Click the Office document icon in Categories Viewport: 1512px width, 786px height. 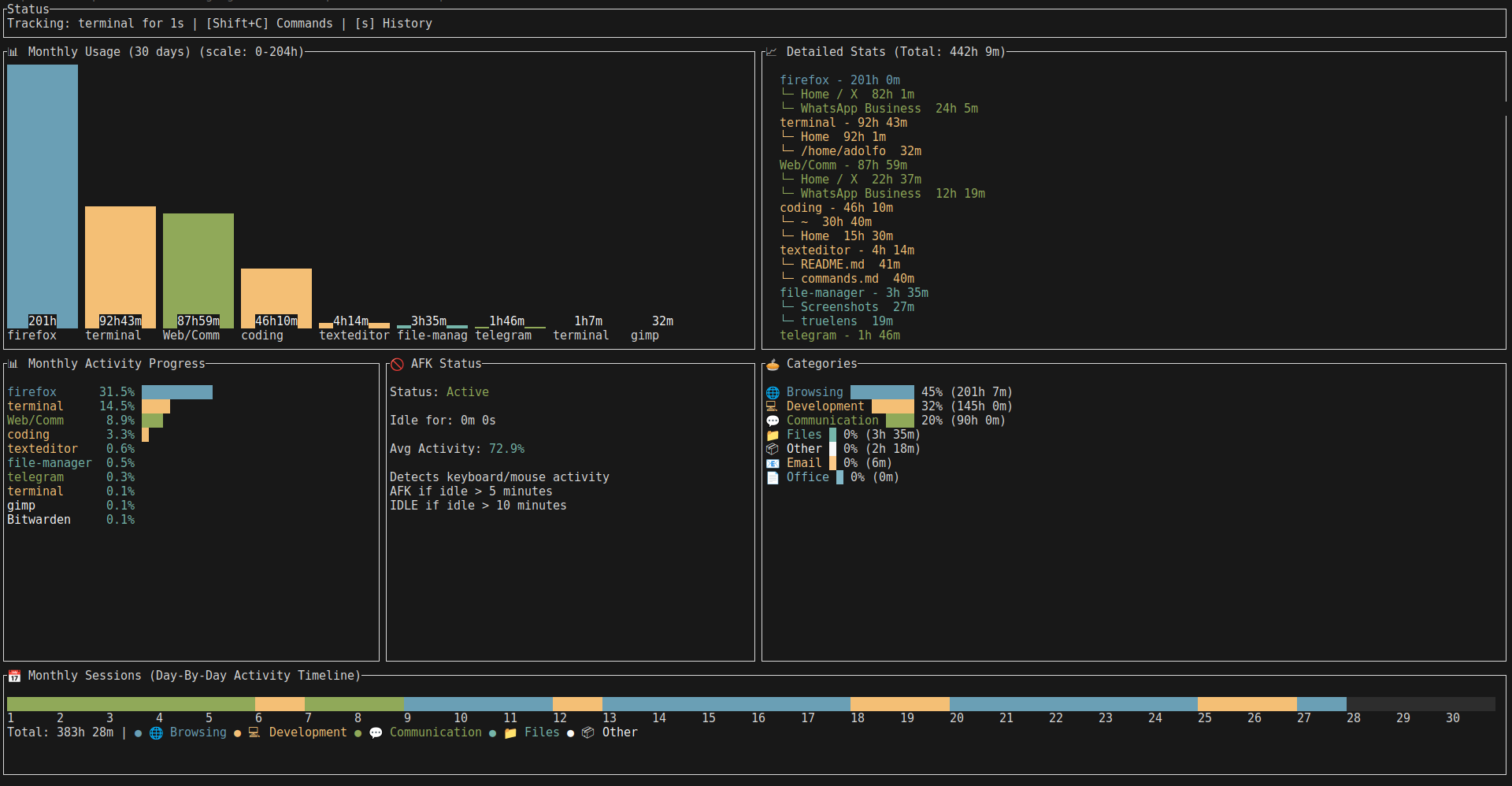(x=773, y=477)
